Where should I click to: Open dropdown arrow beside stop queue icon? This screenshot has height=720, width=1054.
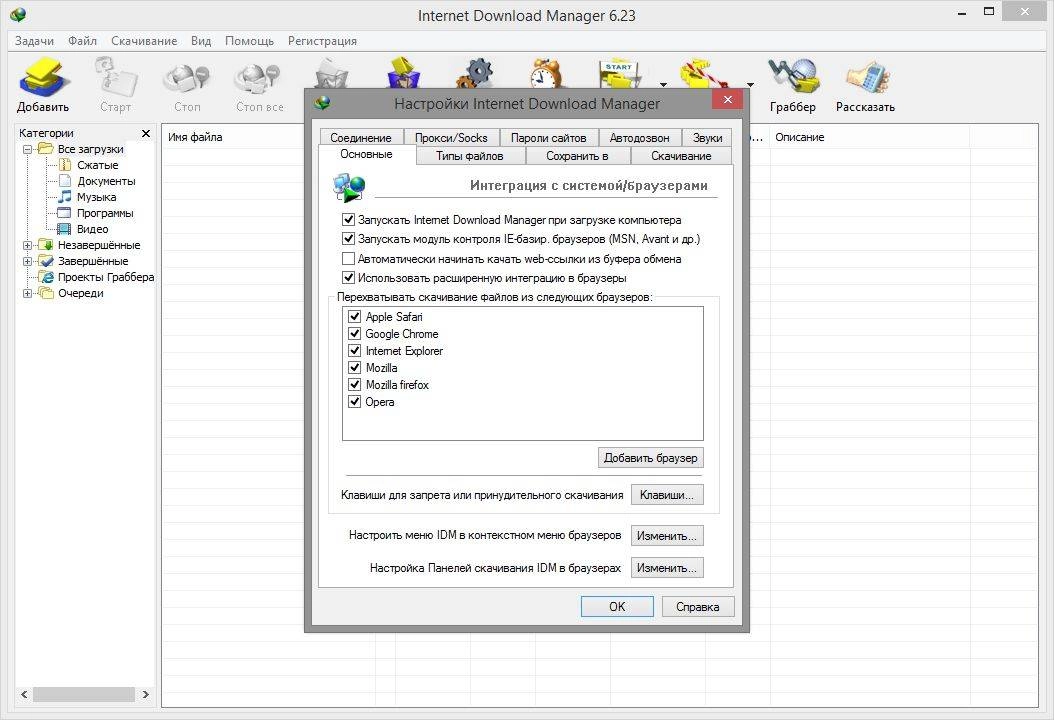(x=750, y=85)
